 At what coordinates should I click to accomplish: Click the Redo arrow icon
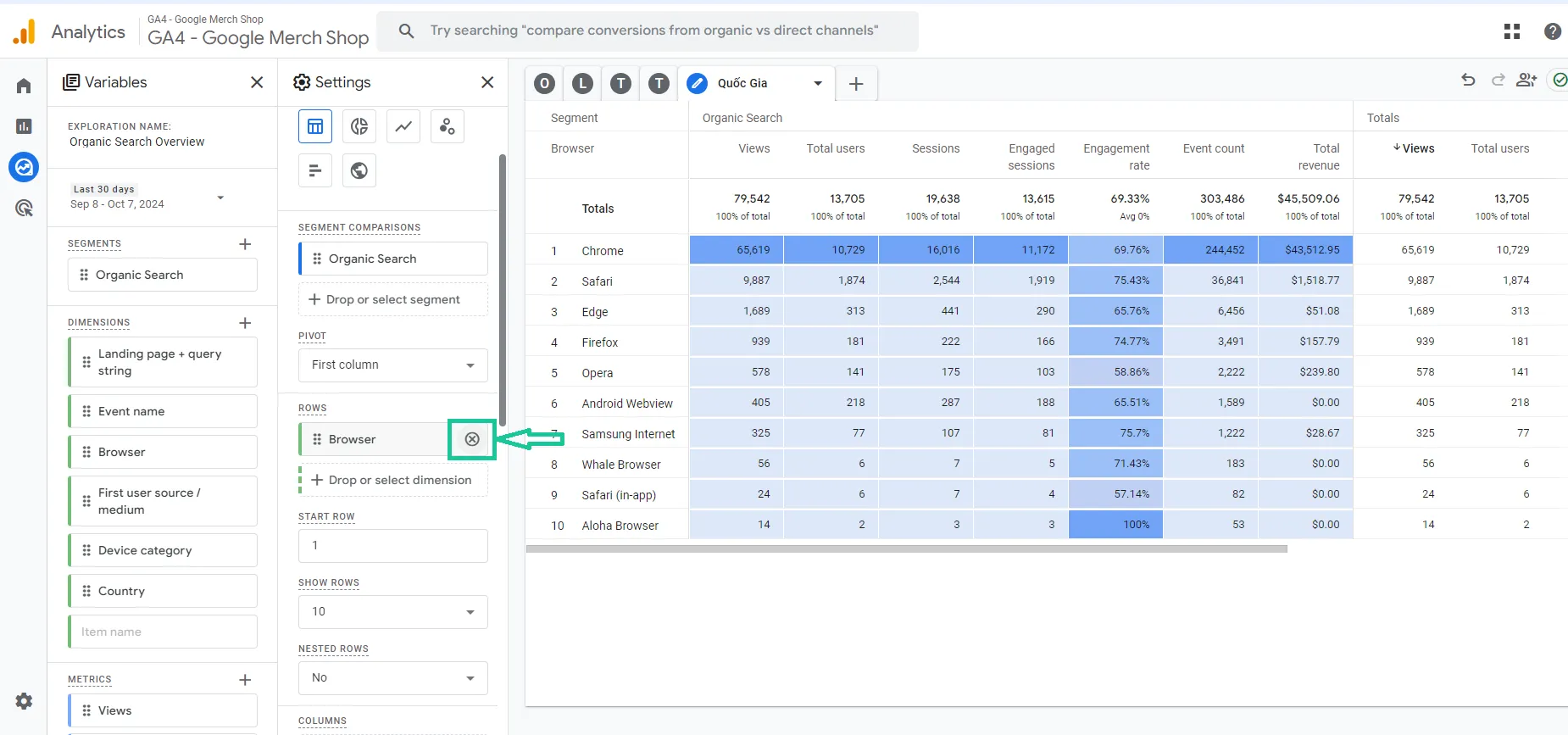point(1498,80)
